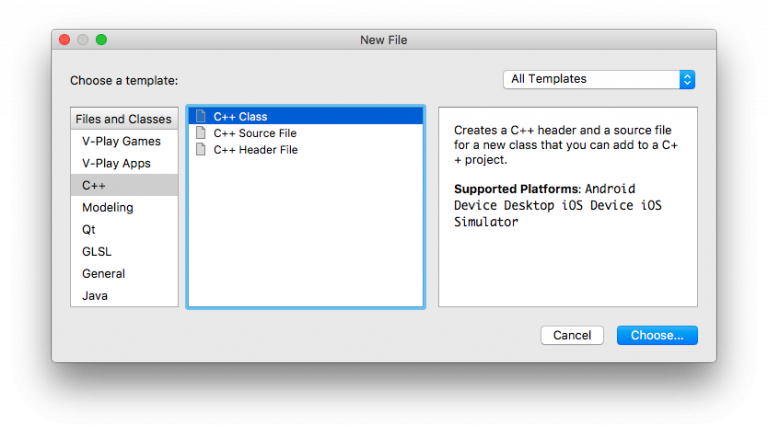
Task: Select the C++ category
Action: click(124, 185)
